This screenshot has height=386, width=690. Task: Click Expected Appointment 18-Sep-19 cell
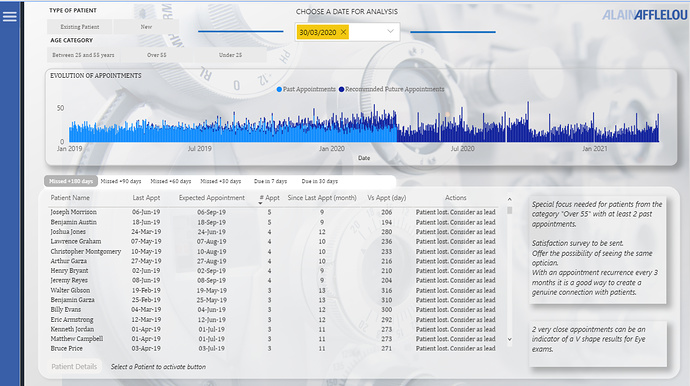click(212, 222)
